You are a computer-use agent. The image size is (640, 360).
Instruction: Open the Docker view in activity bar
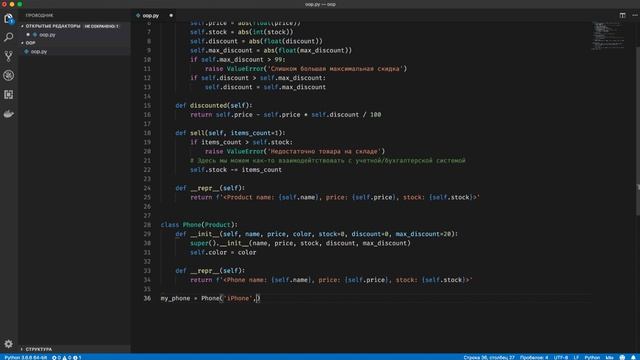click(9, 114)
